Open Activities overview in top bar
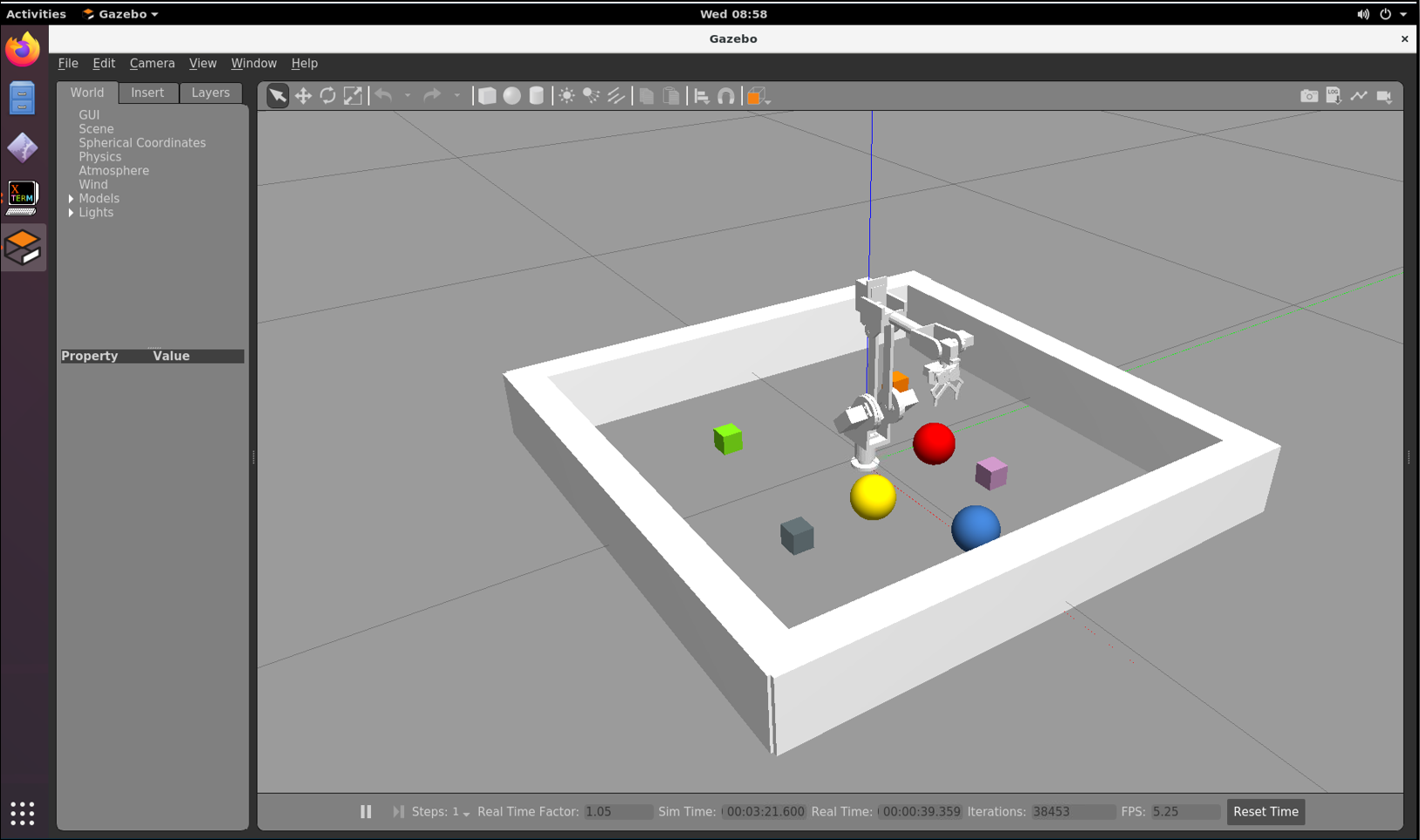1420x840 pixels. coord(36,14)
